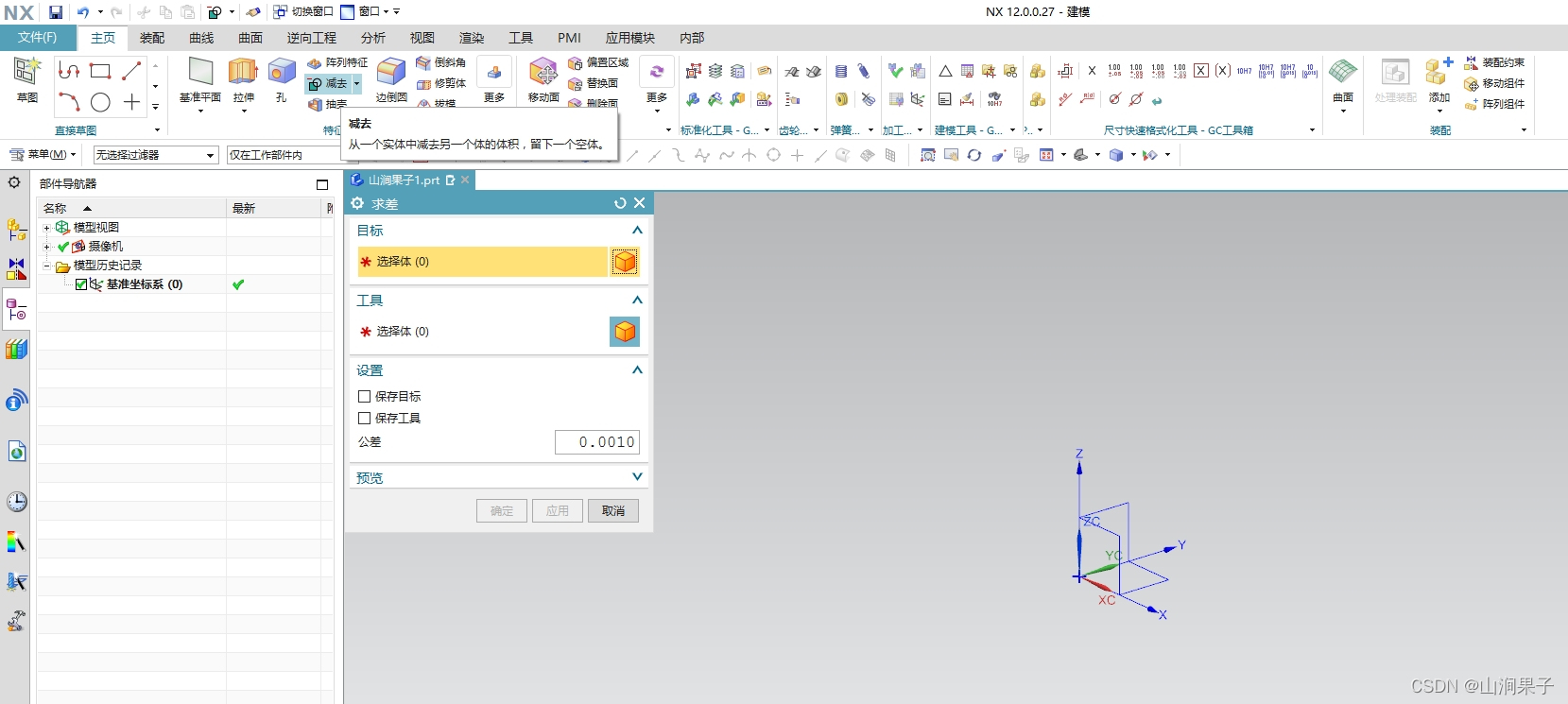Select the line sketch tool
The height and width of the screenshot is (704, 1568).
[x=131, y=71]
